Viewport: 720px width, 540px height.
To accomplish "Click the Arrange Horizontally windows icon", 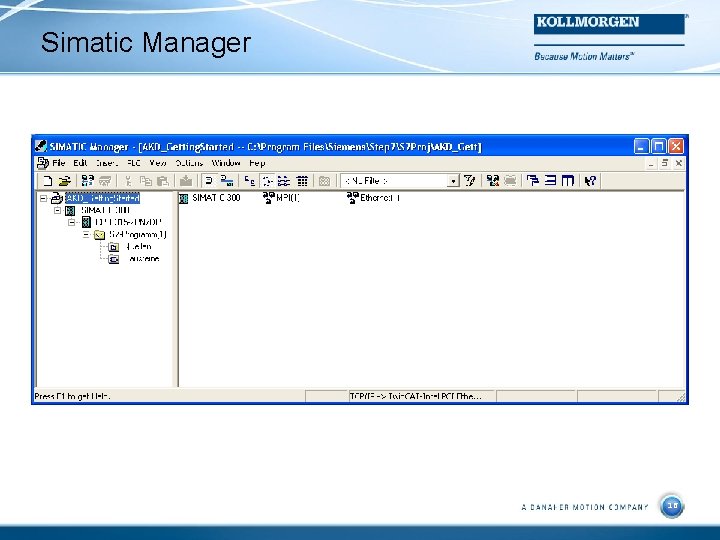I will tap(550, 180).
